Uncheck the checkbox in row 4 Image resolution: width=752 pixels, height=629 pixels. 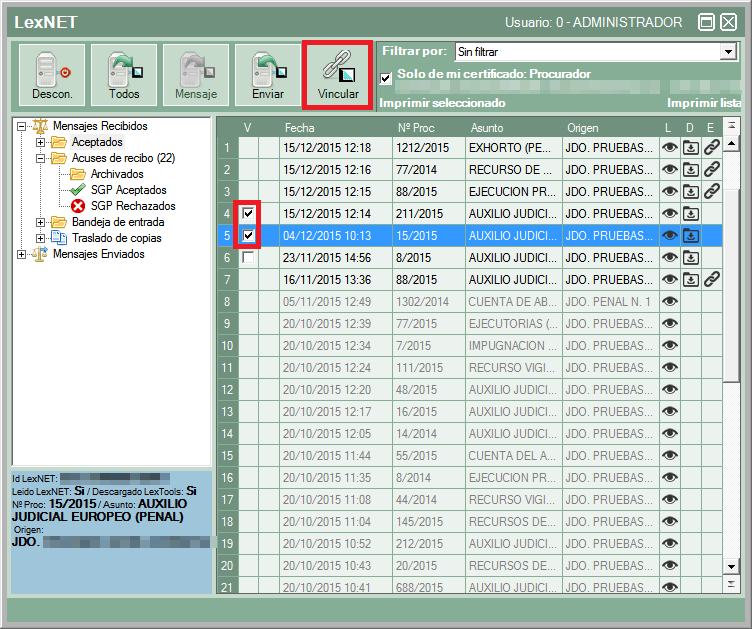coord(248,214)
